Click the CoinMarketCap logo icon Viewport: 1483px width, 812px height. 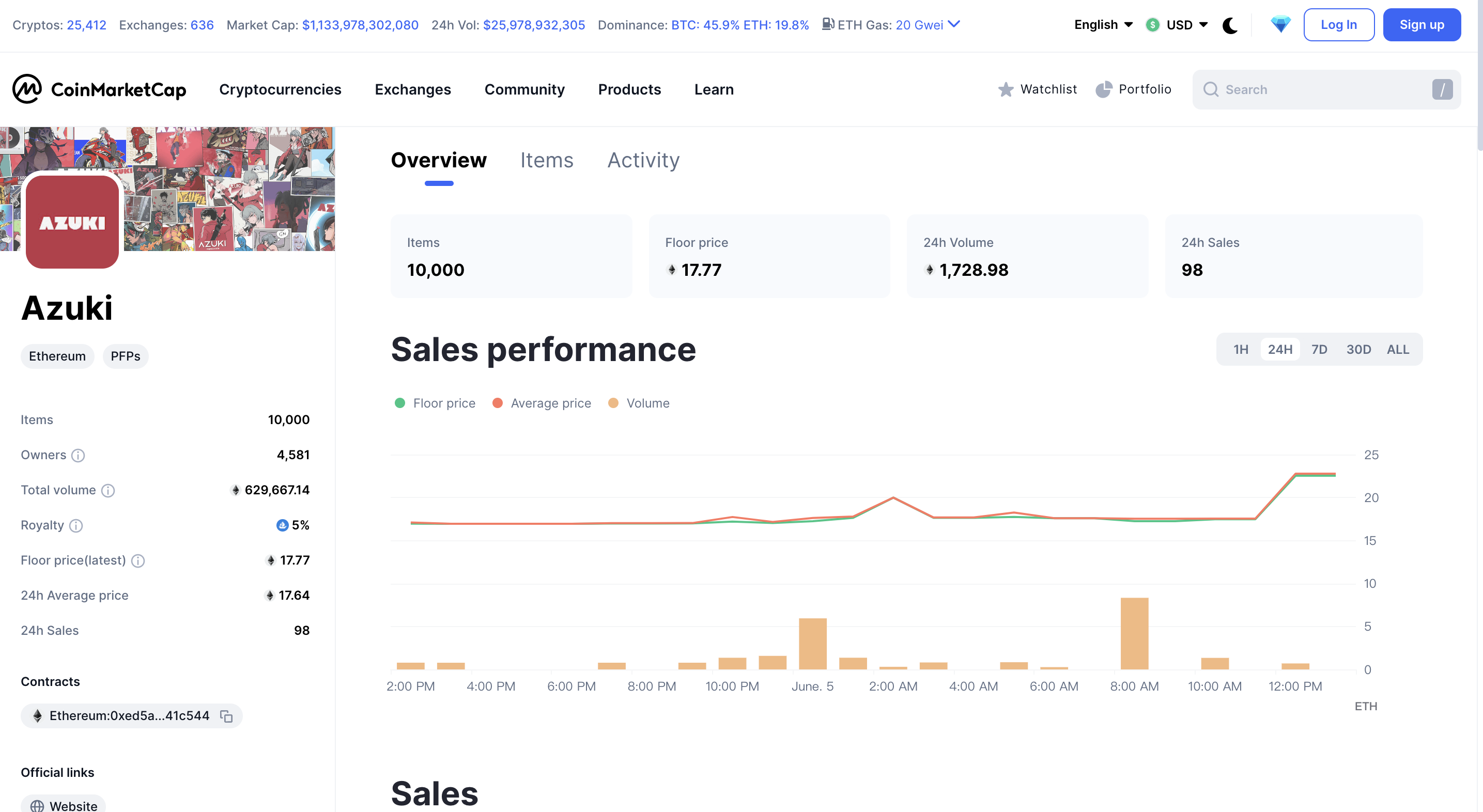(27, 89)
